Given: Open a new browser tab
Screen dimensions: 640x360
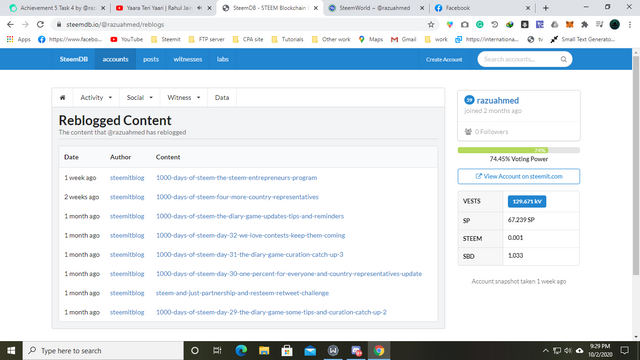Looking at the screenshot, I should pyautogui.click(x=545, y=8).
